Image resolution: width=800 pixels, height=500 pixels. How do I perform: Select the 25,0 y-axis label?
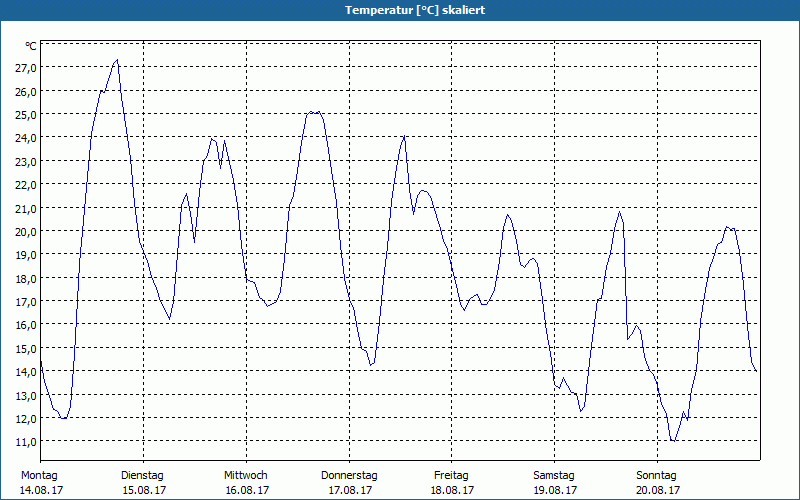point(26,114)
